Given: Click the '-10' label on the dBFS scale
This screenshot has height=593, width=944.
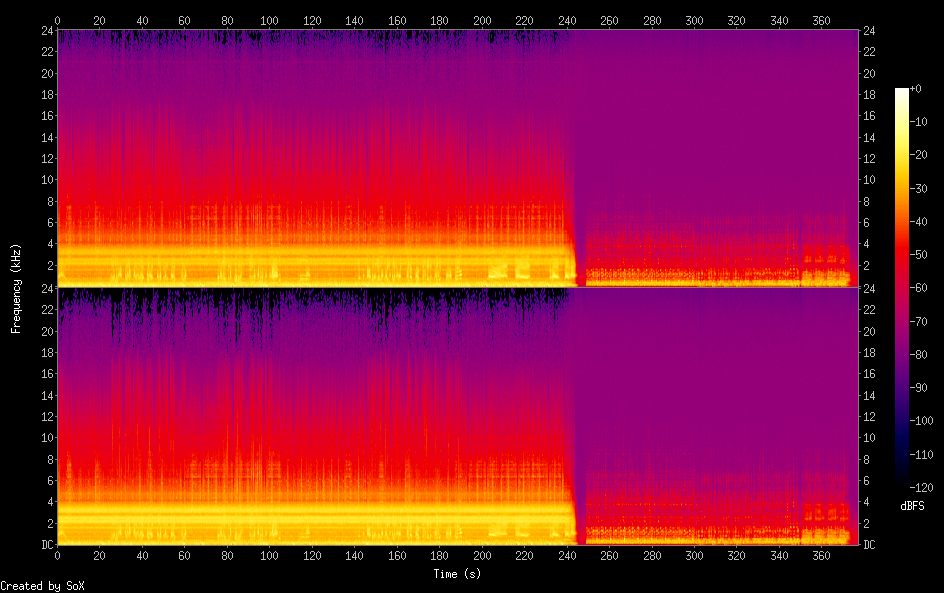Looking at the screenshot, I should (919, 122).
